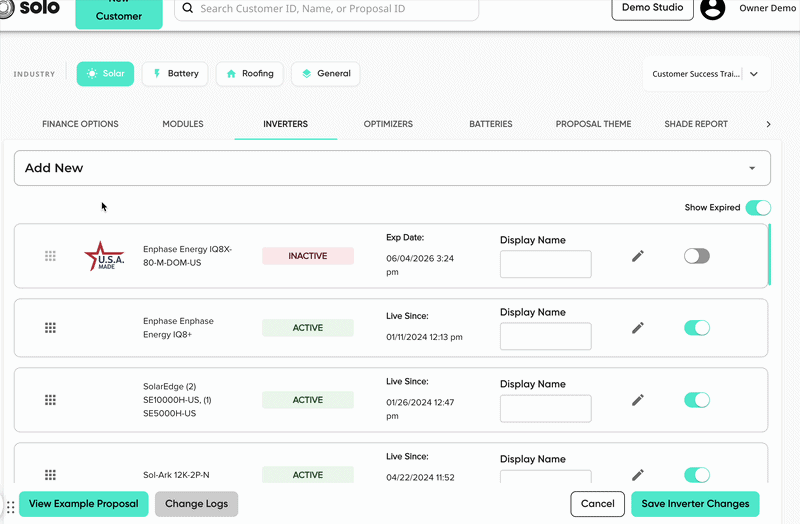Edit pencil for Enphase IQ8X-80-M-DOM-US inverter

(638, 256)
